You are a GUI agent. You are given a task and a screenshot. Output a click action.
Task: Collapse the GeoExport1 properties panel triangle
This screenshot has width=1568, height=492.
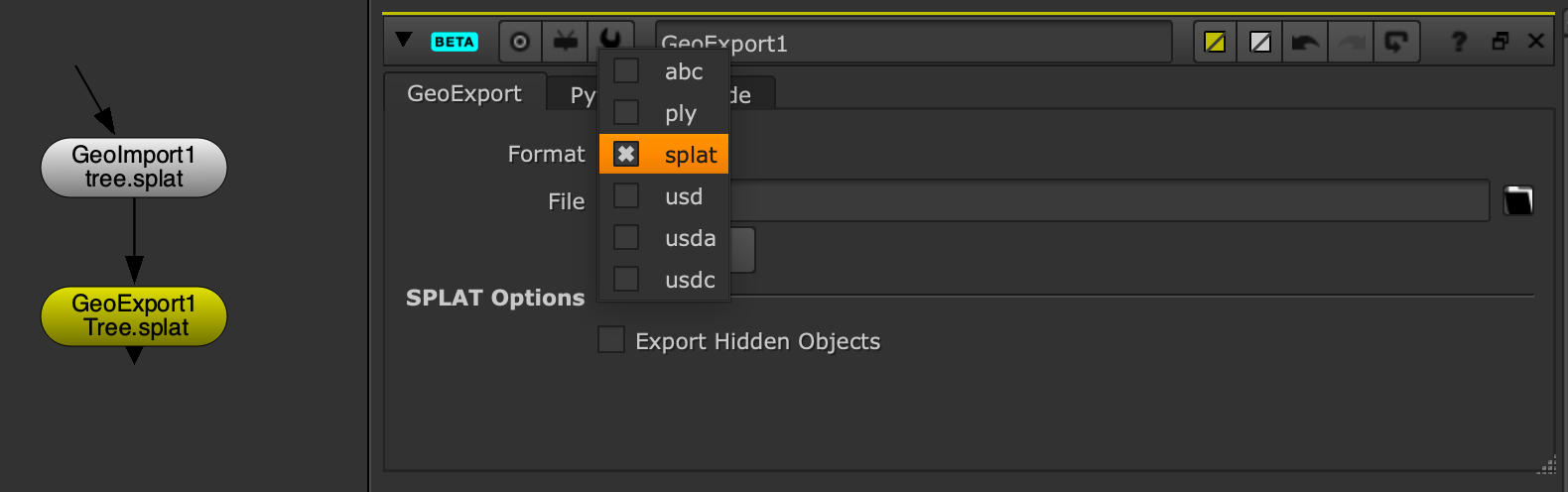coord(403,40)
